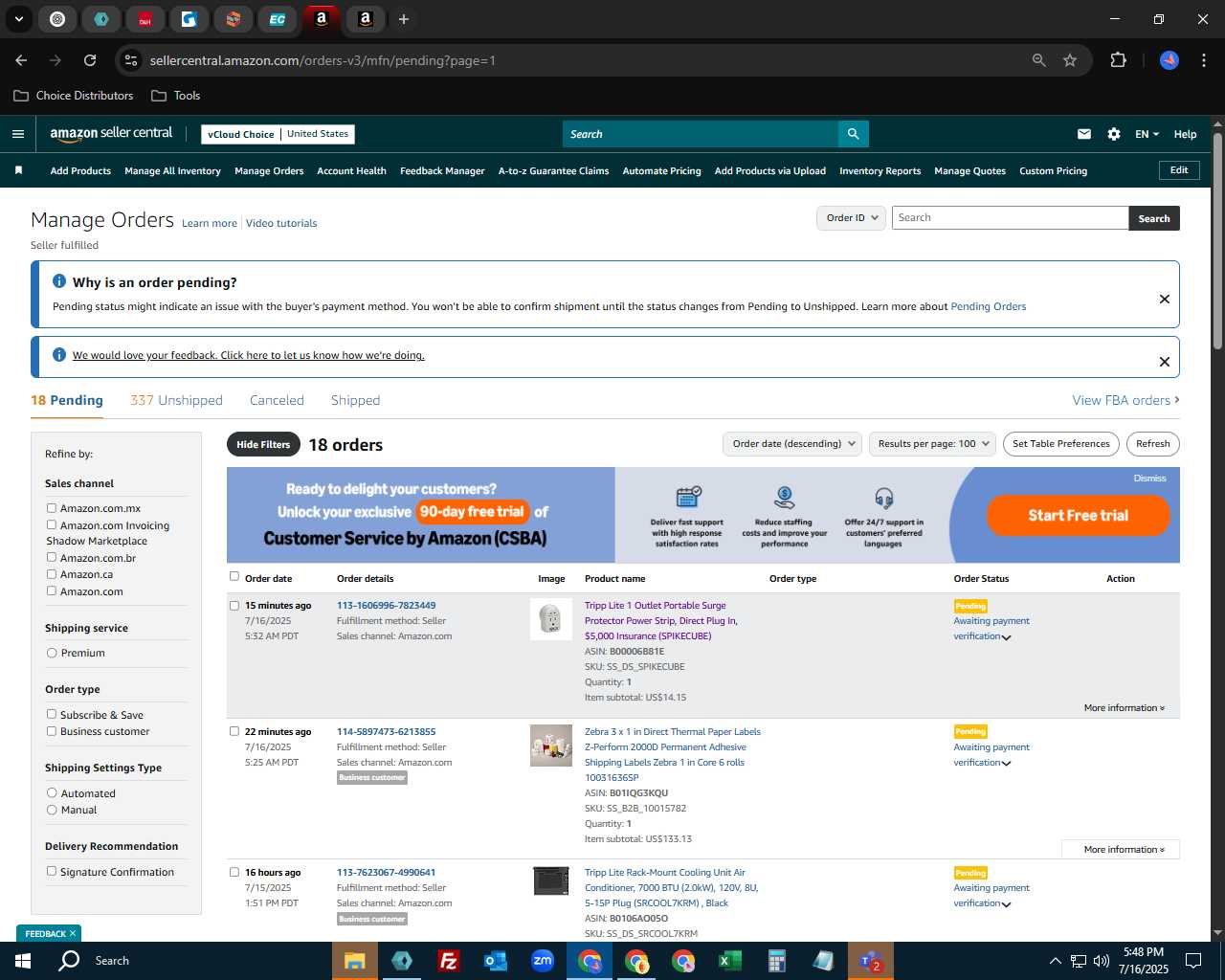This screenshot has width=1225, height=980.
Task: Click the bookmark icon in navigation bar
Action: (x=18, y=170)
